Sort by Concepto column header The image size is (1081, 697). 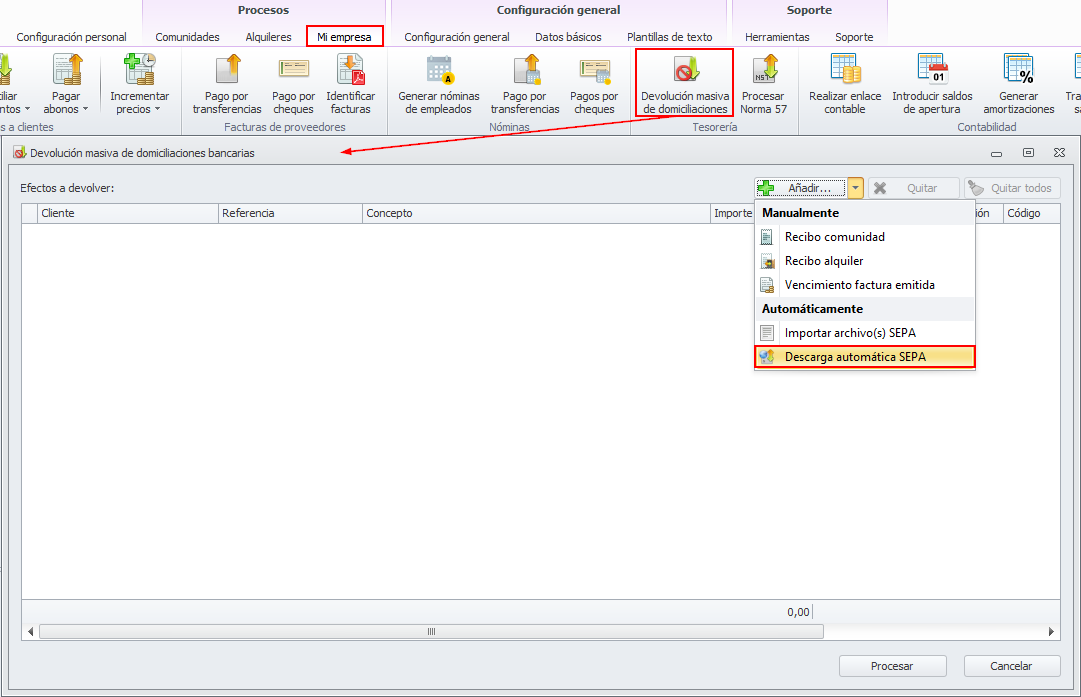536,214
